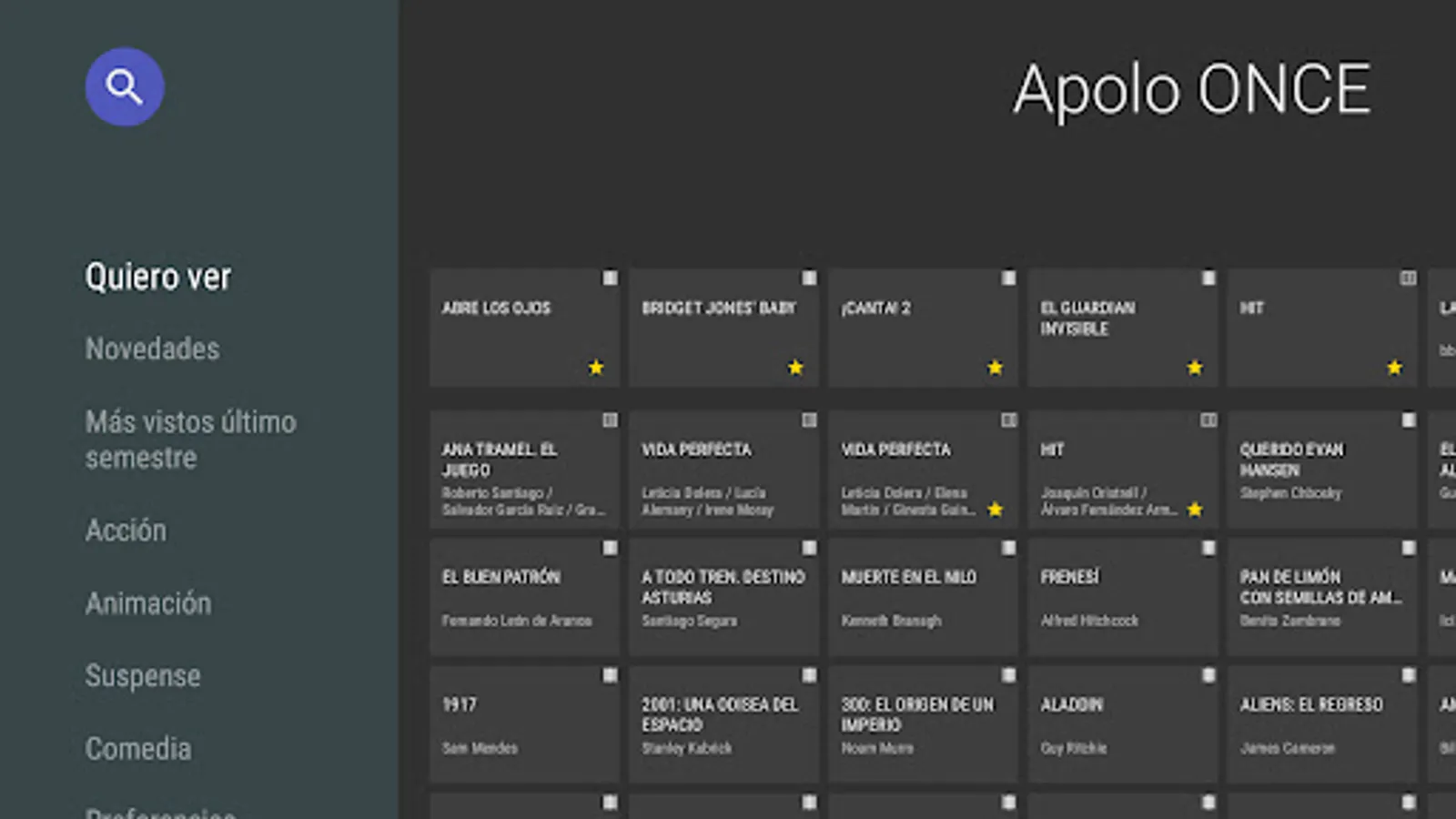1456x819 pixels.
Task: Select the Quiero ver category
Action: (x=158, y=277)
